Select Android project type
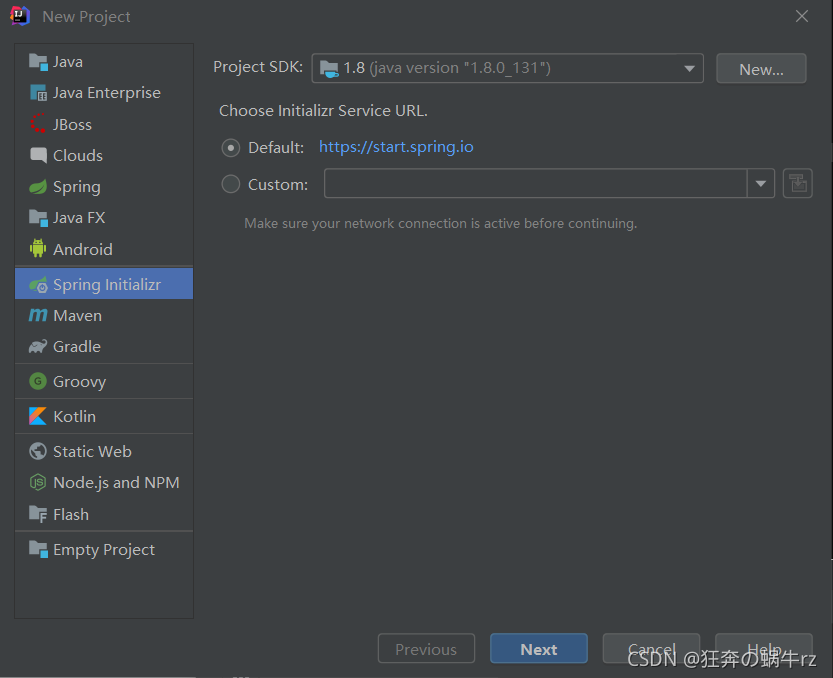 [x=104, y=249]
